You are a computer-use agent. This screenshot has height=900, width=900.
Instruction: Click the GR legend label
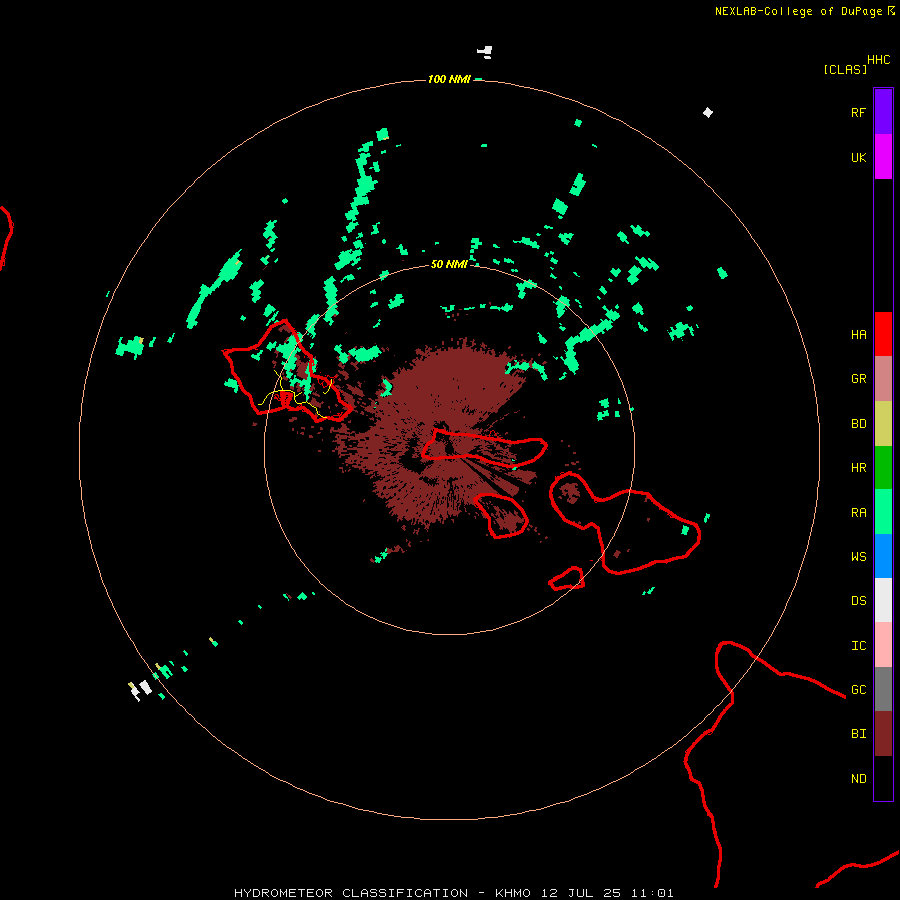tap(859, 379)
